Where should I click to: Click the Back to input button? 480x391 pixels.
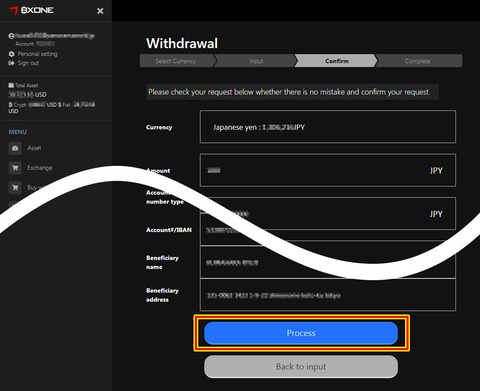point(301,367)
